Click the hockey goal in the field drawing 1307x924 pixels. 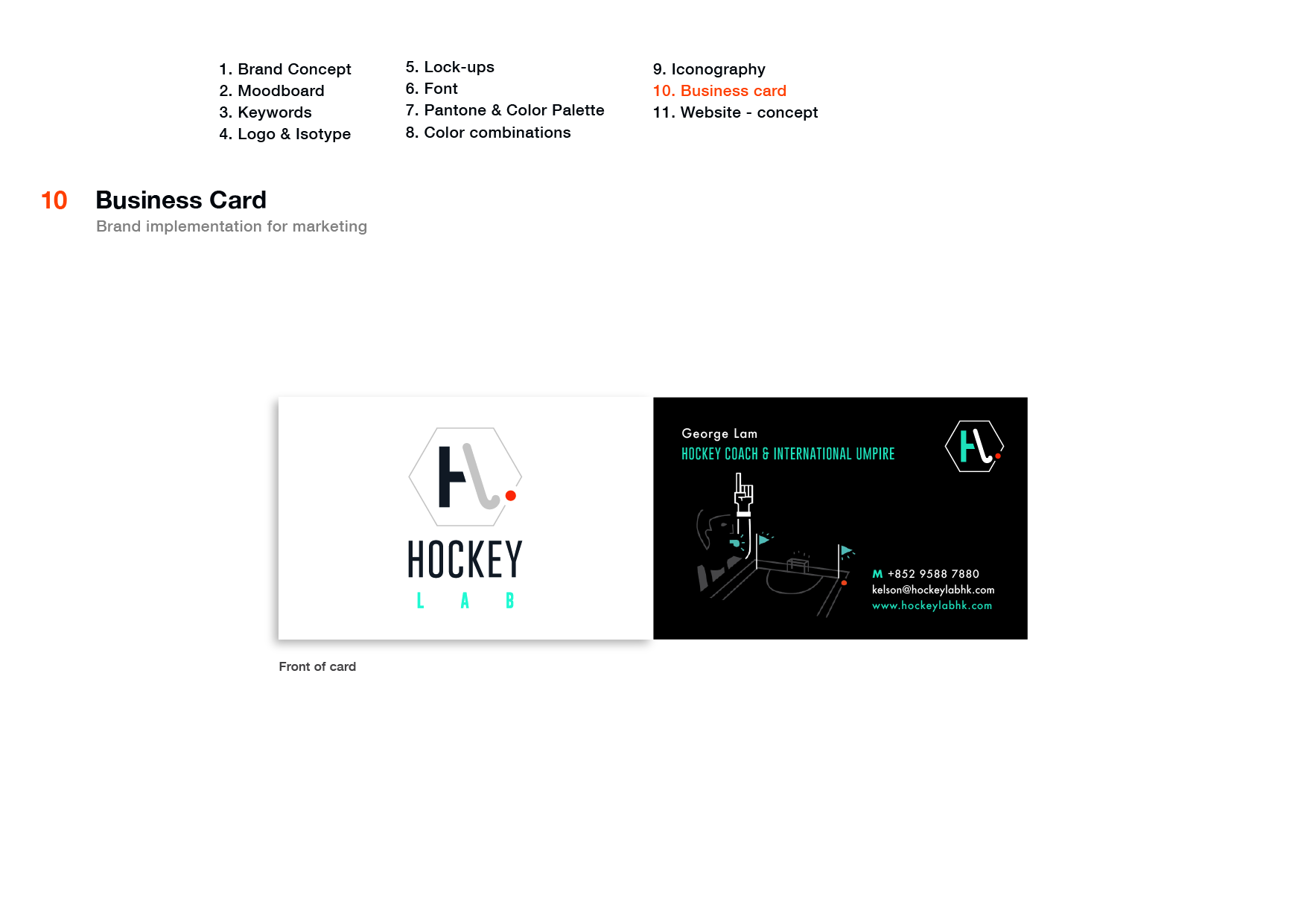798,564
